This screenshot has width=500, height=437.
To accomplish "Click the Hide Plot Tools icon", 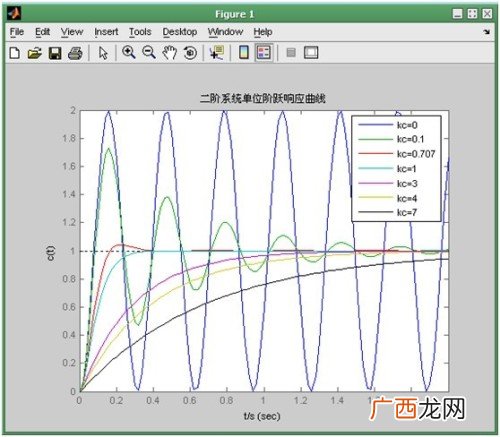I will click(291, 53).
